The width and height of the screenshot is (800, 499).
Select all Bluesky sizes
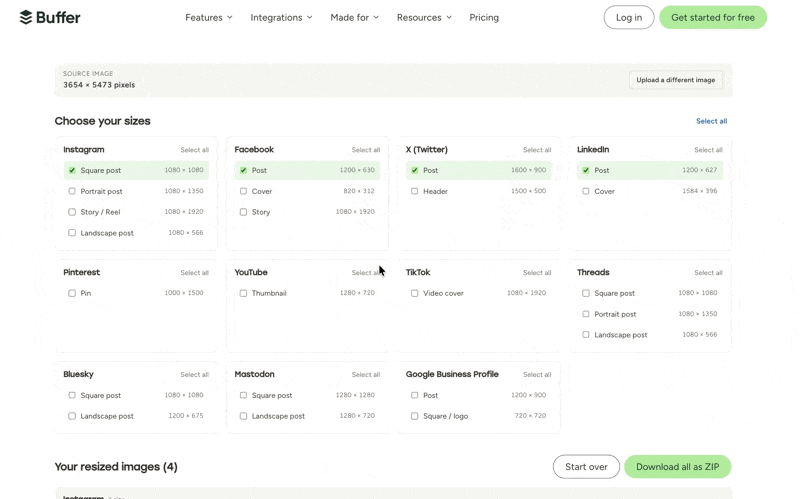[x=194, y=375]
